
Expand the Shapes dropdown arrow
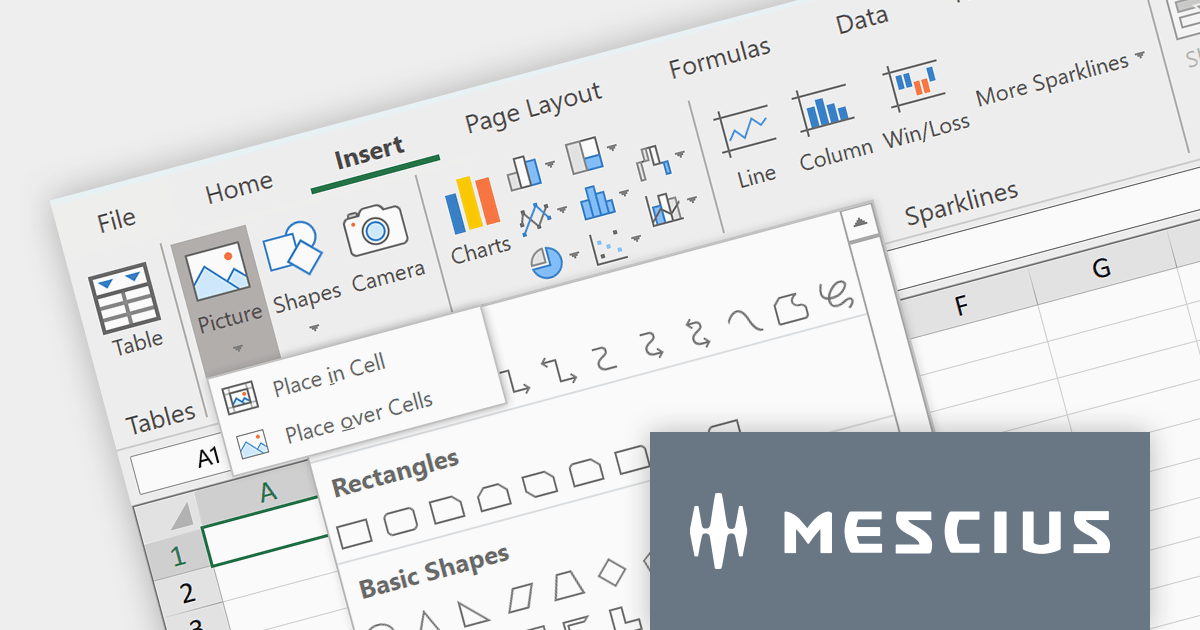click(314, 326)
